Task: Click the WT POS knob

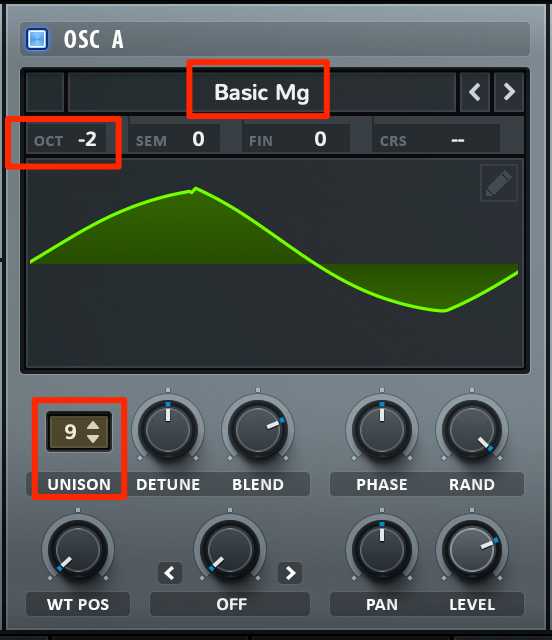Action: pos(78,550)
